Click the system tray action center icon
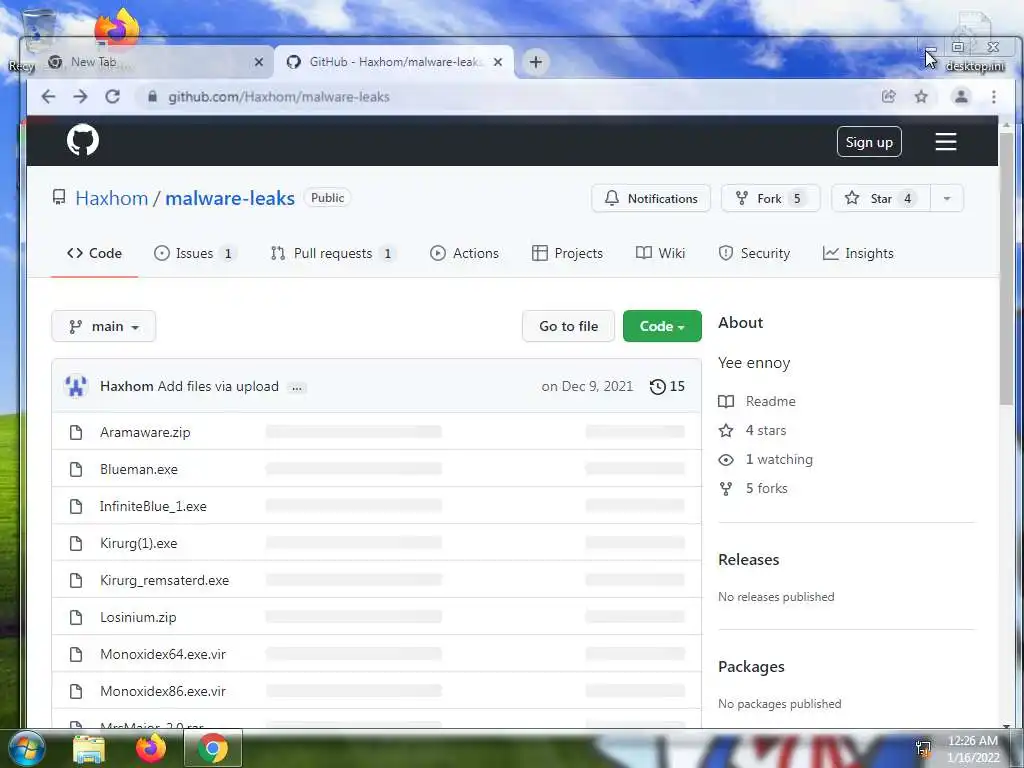 click(923, 749)
